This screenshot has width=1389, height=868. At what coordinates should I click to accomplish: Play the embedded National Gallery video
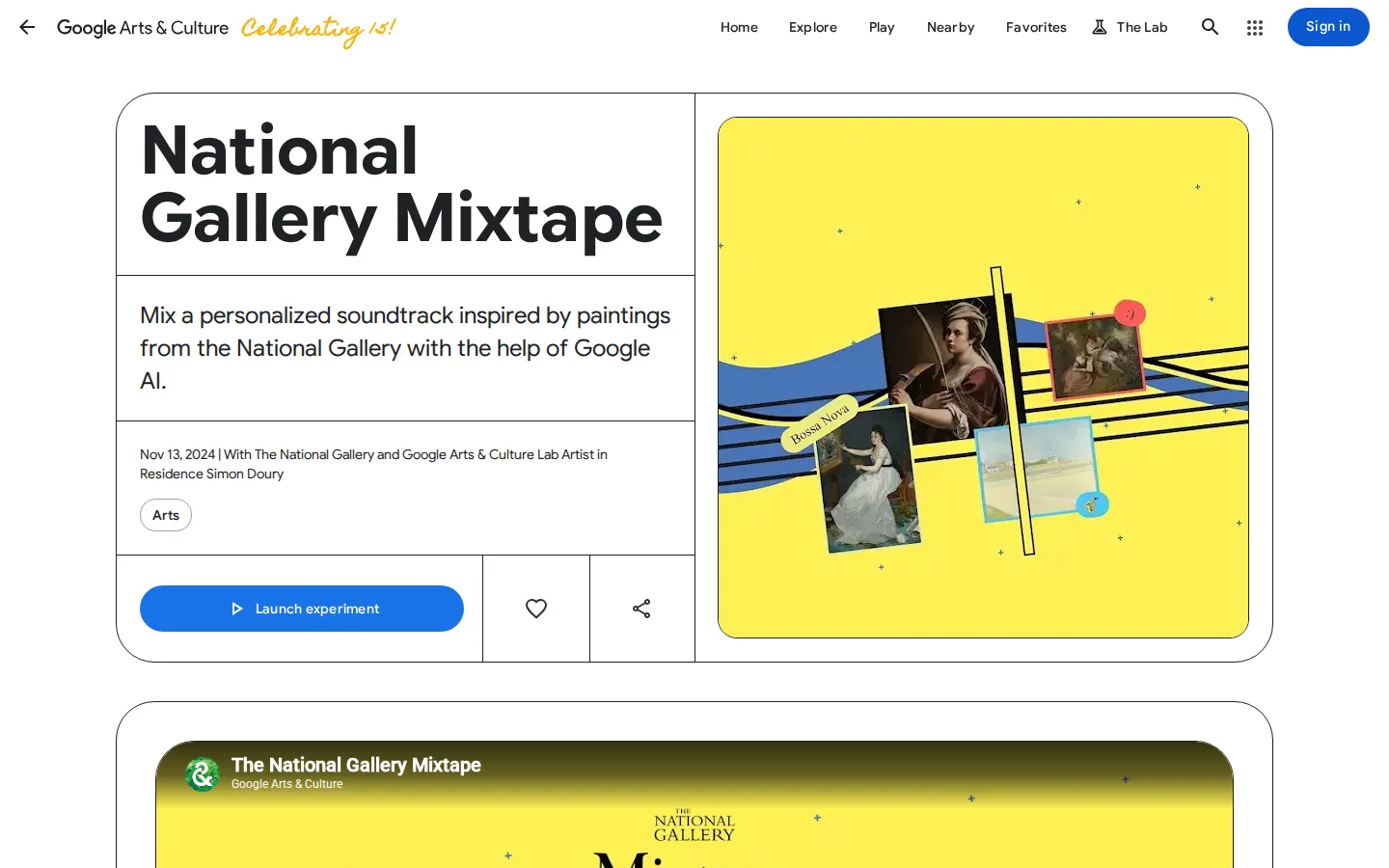(694, 804)
